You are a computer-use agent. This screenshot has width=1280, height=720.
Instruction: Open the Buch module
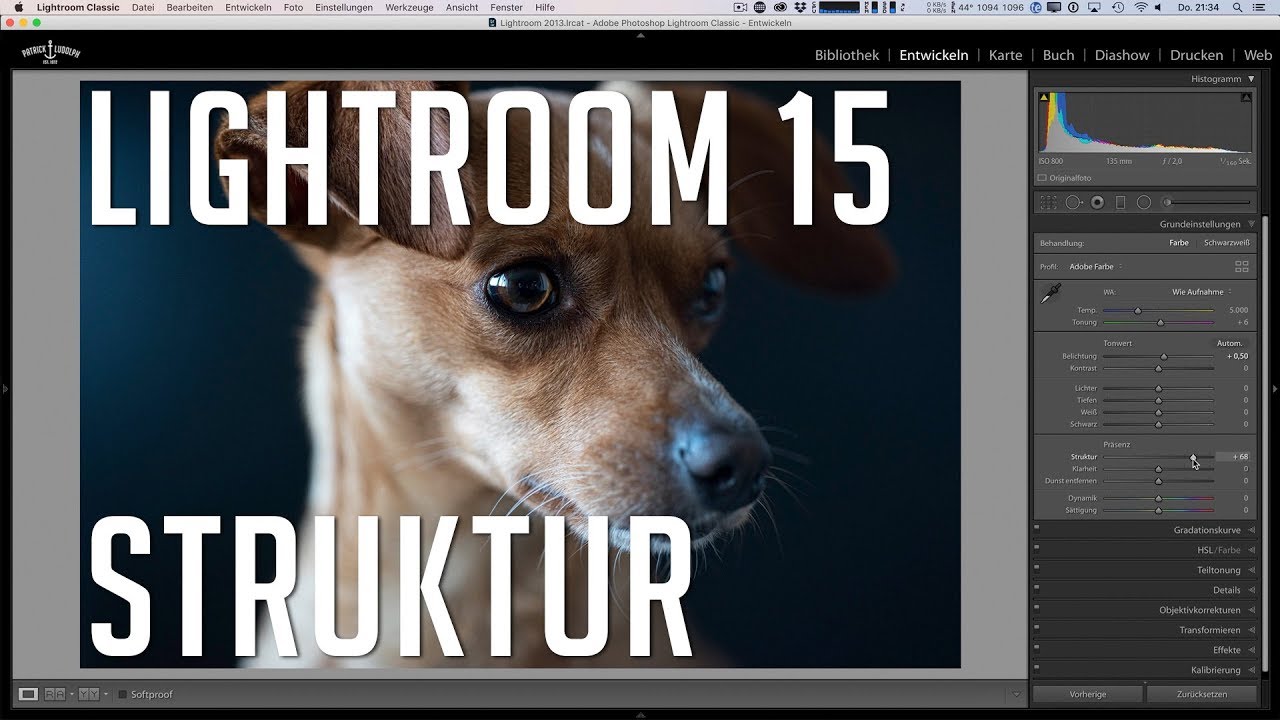1058,55
